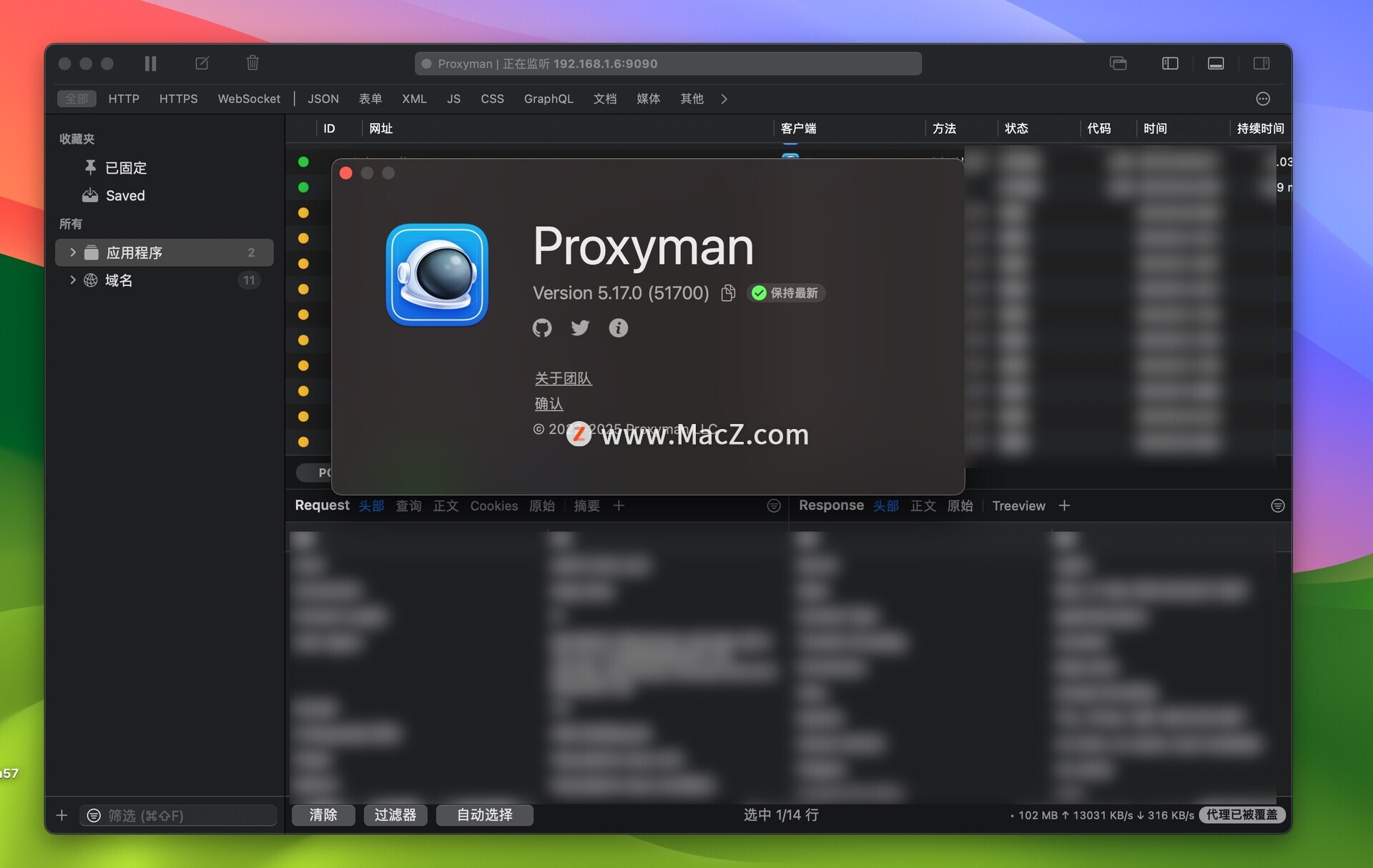Image resolution: width=1373 pixels, height=868 pixels.
Task: Open the Request 查询 tab
Action: [x=408, y=506]
